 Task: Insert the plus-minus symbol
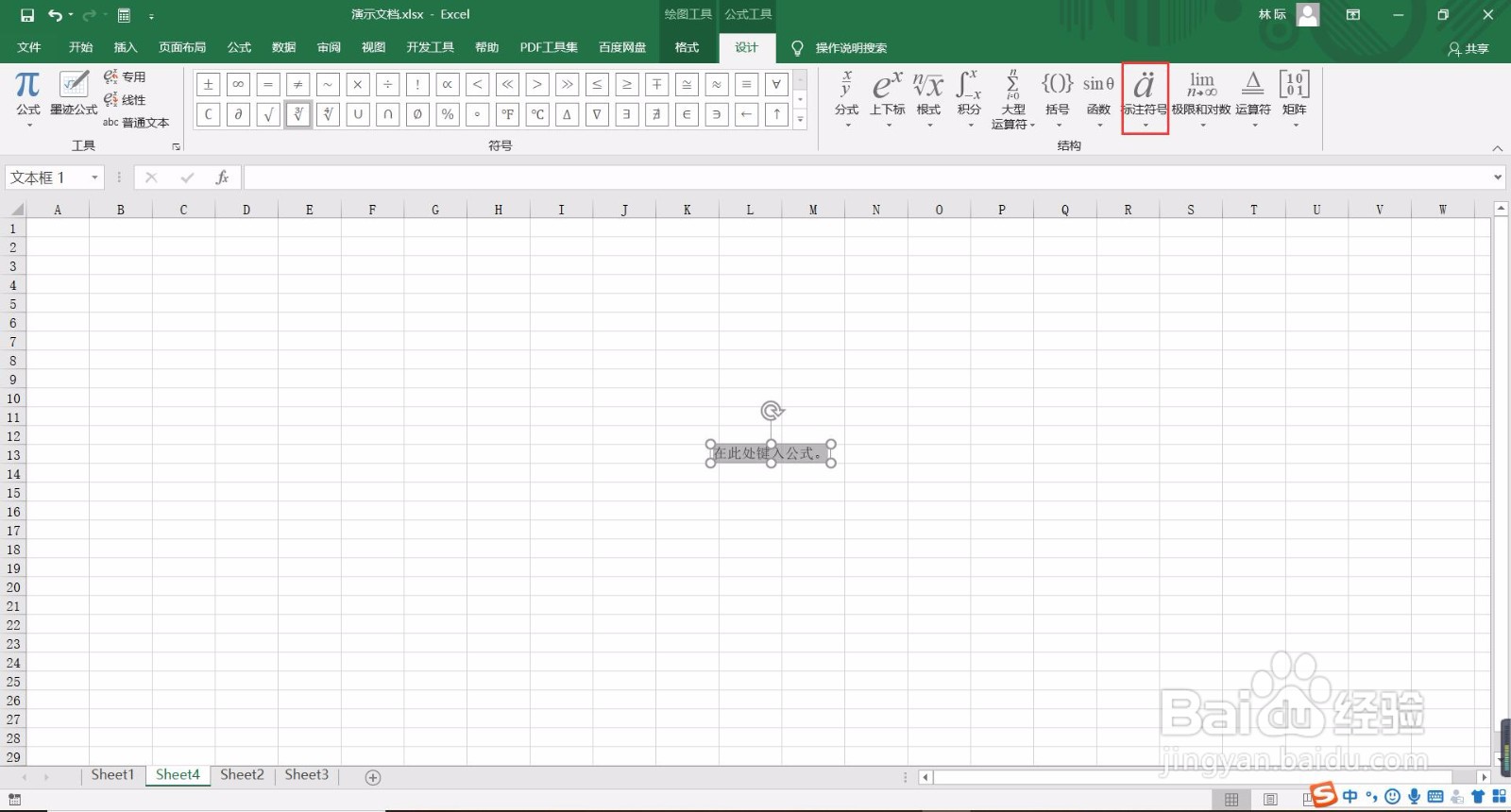(208, 85)
